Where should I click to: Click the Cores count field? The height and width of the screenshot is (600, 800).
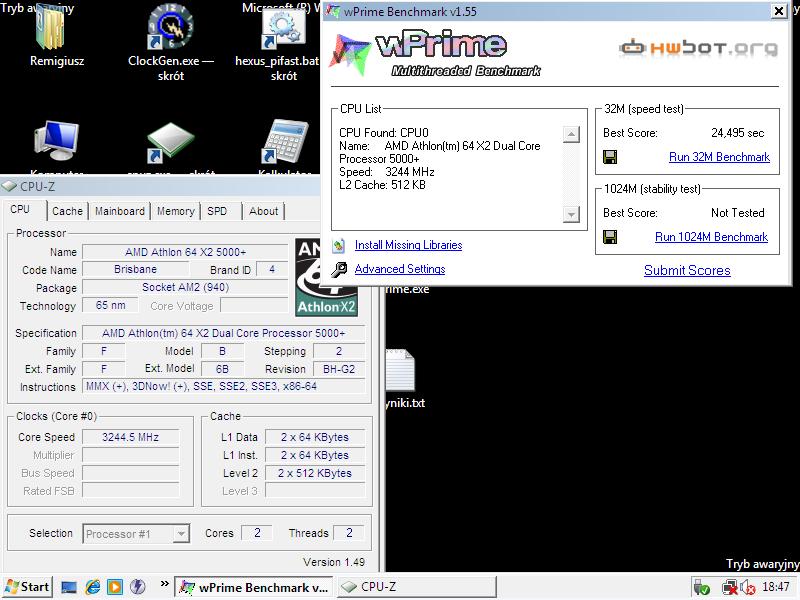(257, 533)
